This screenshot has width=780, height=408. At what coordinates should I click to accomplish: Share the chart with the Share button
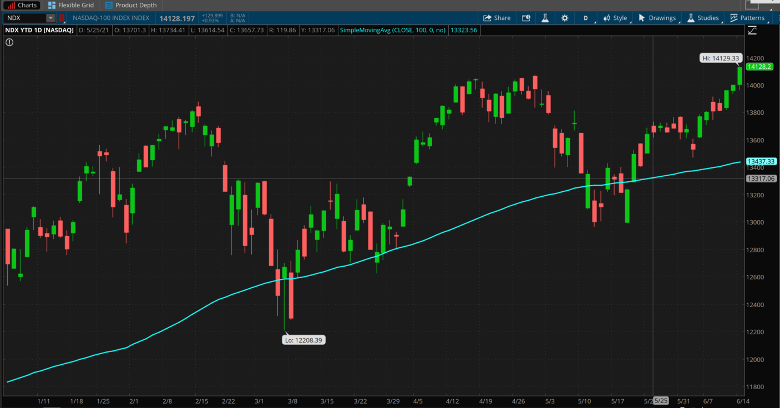[x=496, y=18]
